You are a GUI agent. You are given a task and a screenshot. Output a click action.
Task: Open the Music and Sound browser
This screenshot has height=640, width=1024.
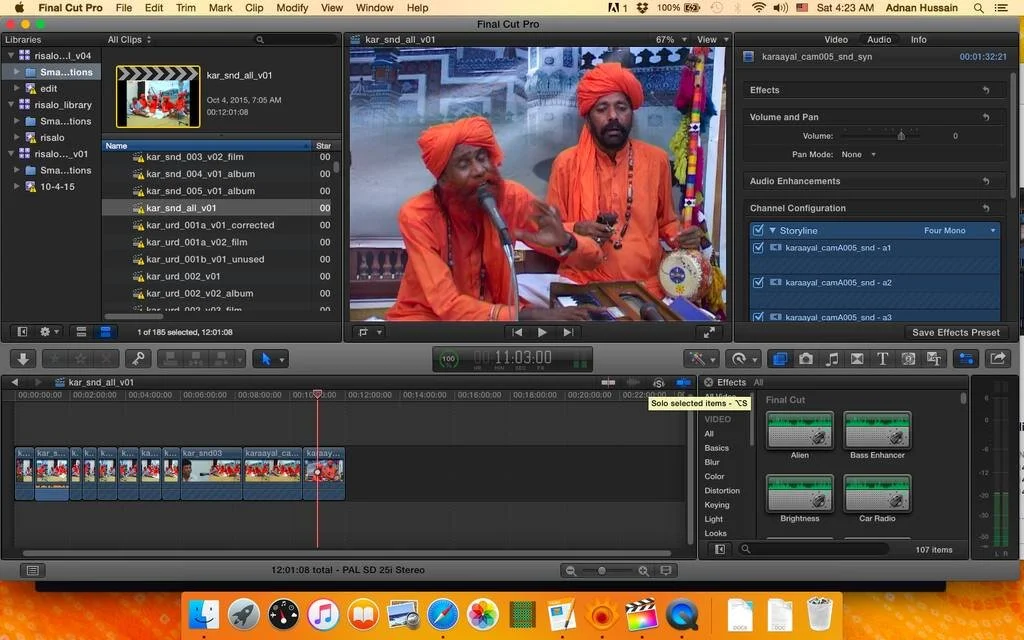[831, 359]
